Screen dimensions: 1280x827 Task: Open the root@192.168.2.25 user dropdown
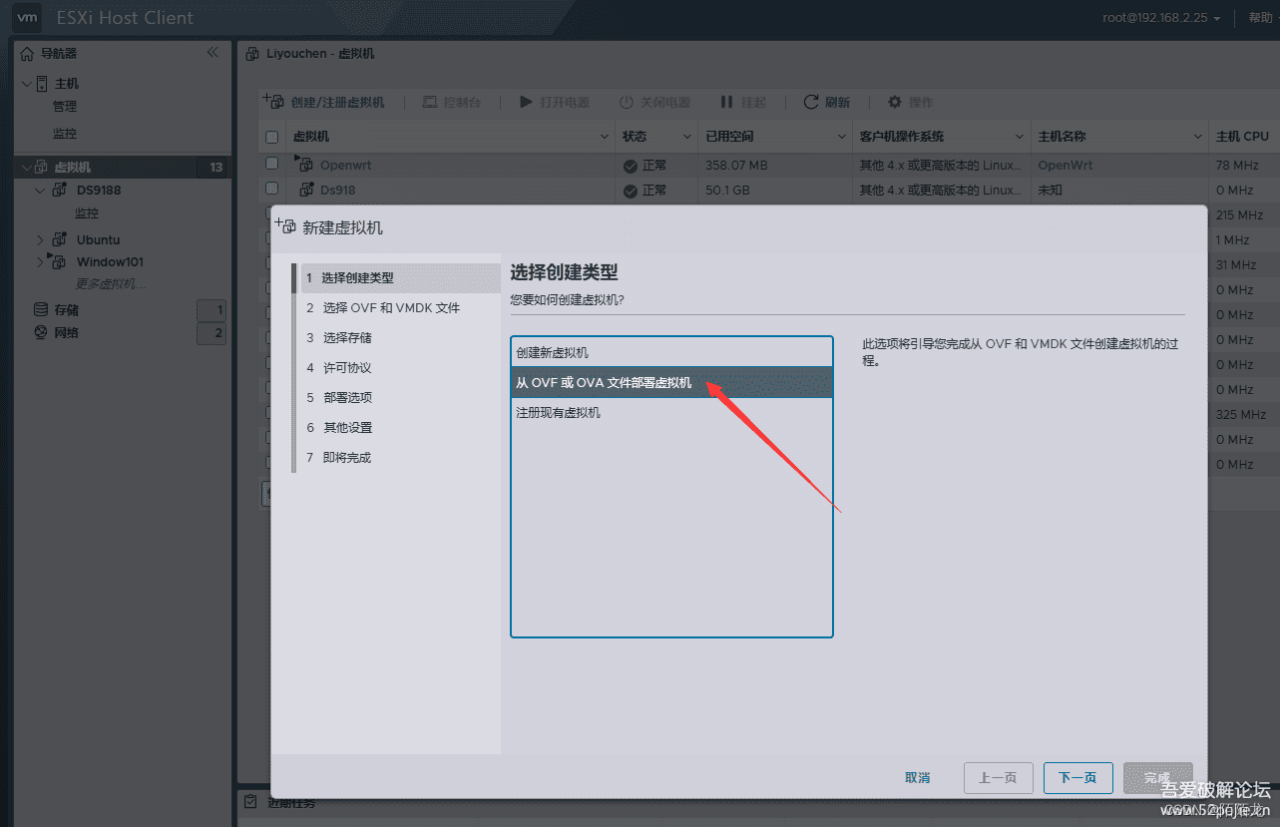click(x=1161, y=18)
